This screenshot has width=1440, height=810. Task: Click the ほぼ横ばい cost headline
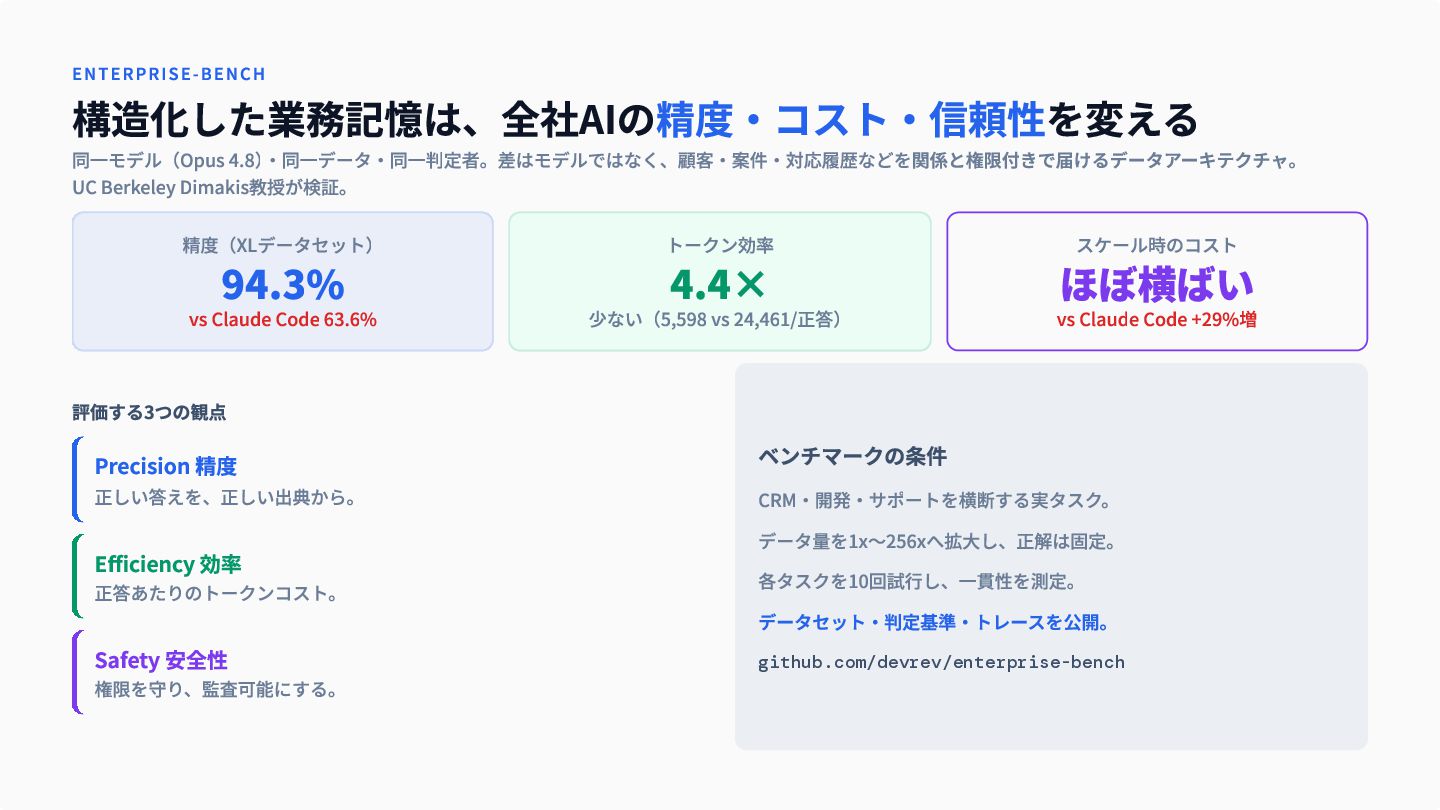pyautogui.click(x=1157, y=285)
